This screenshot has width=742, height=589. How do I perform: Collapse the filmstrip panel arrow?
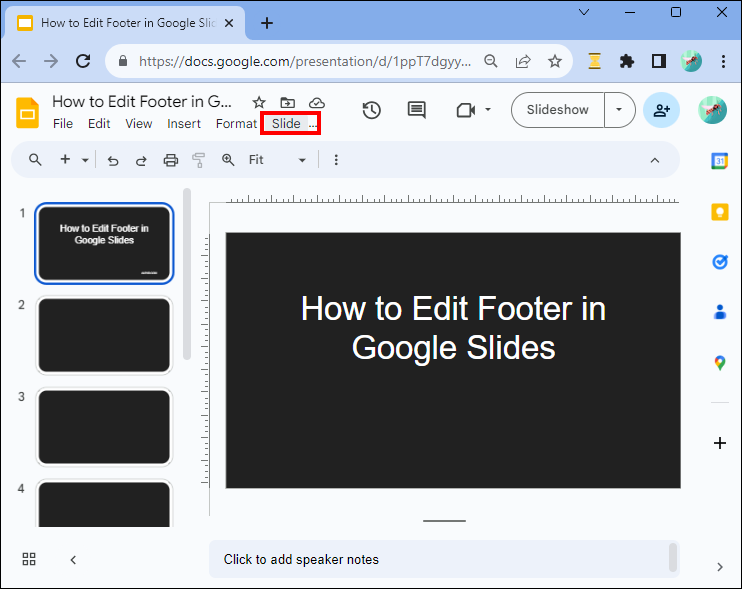coord(73,560)
